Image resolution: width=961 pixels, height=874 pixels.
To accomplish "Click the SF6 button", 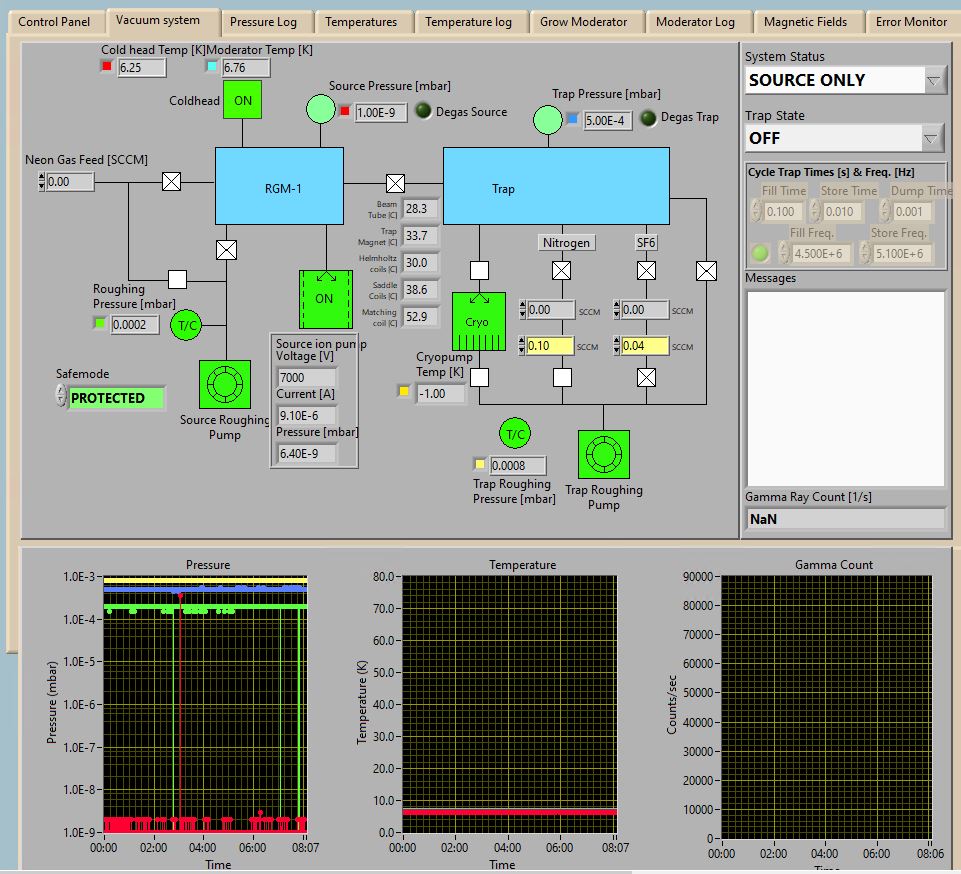I will pos(646,242).
